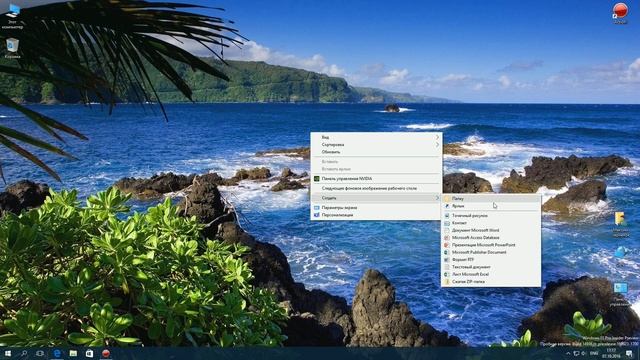
Task: Create a Презентация Microsoft PowerPoint
Action: 491,245
